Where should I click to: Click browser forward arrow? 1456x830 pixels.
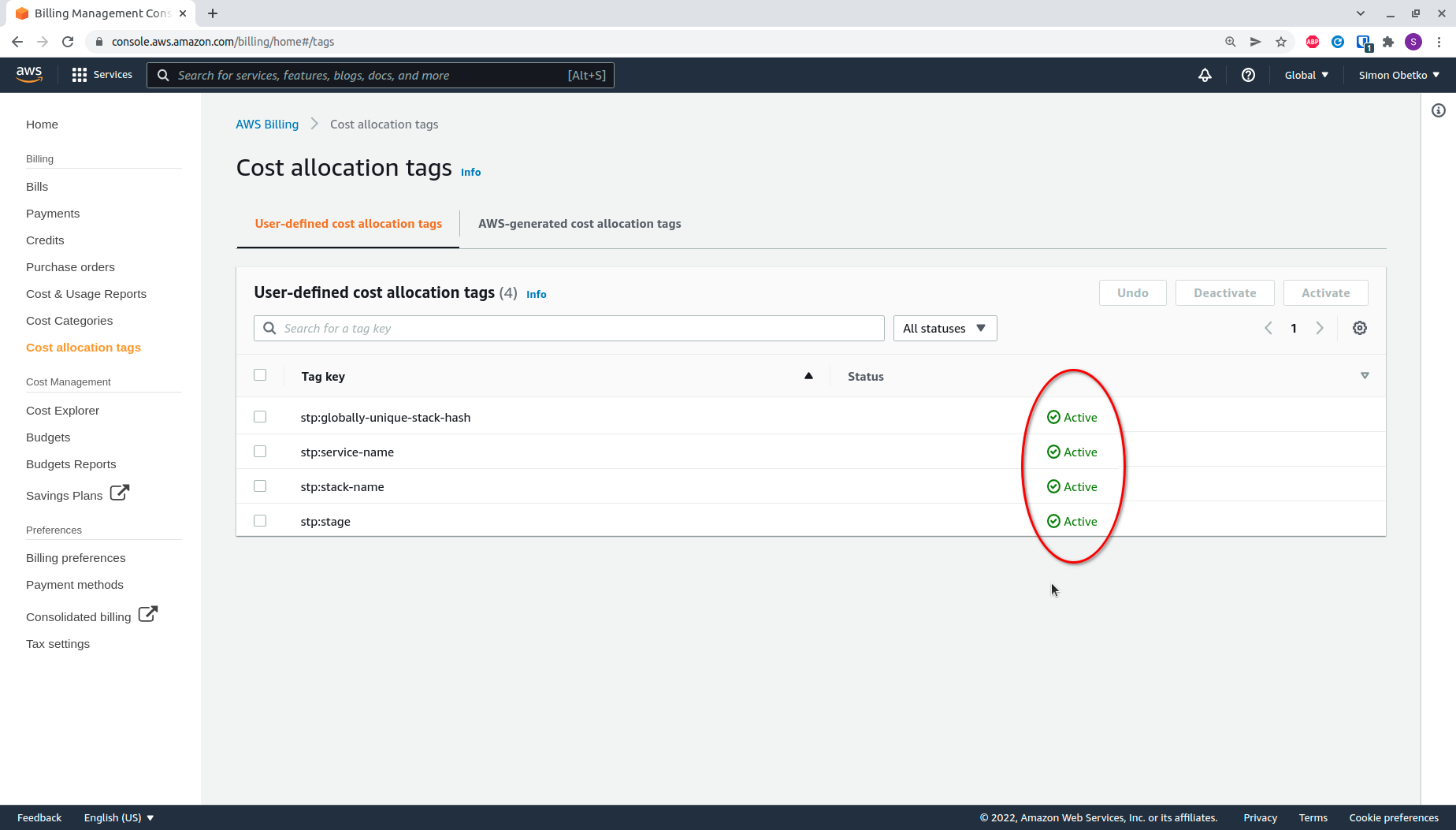click(43, 42)
